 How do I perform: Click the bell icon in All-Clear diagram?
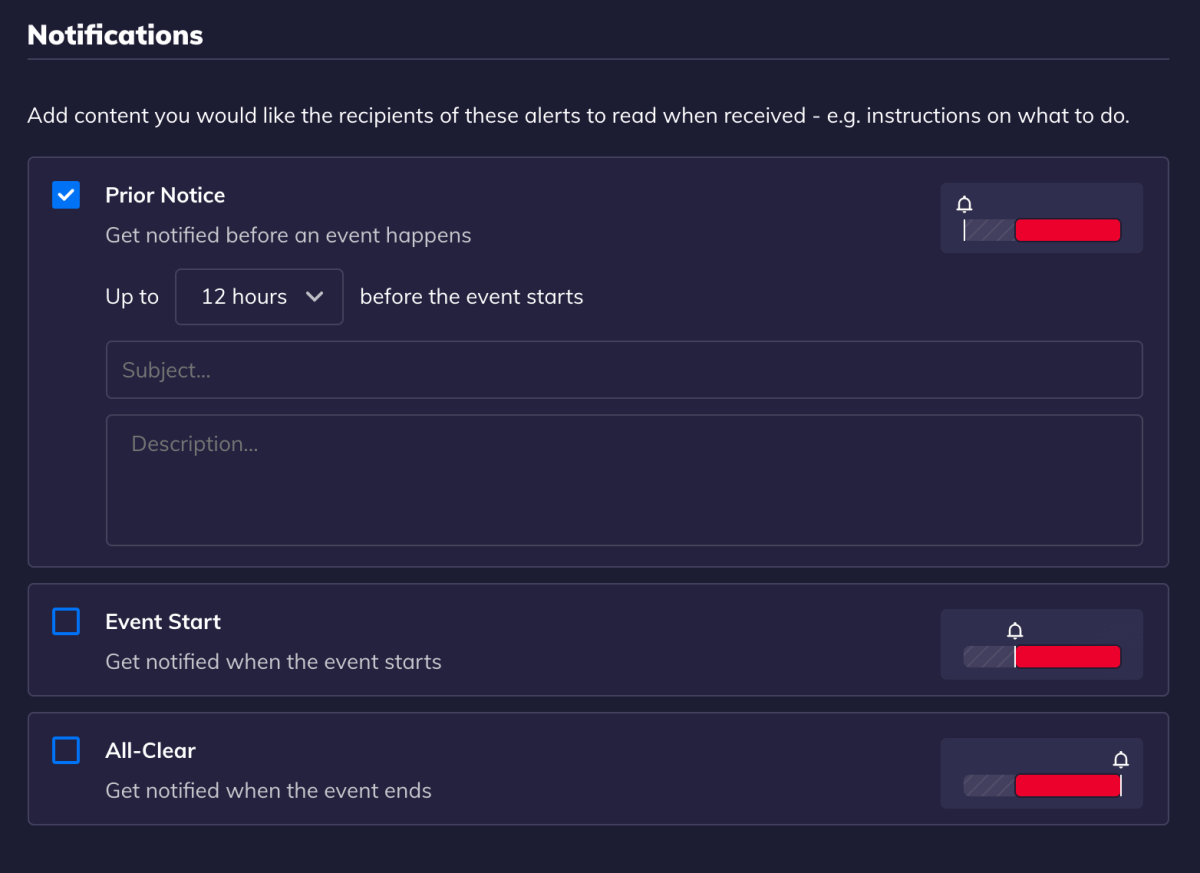coord(1121,759)
